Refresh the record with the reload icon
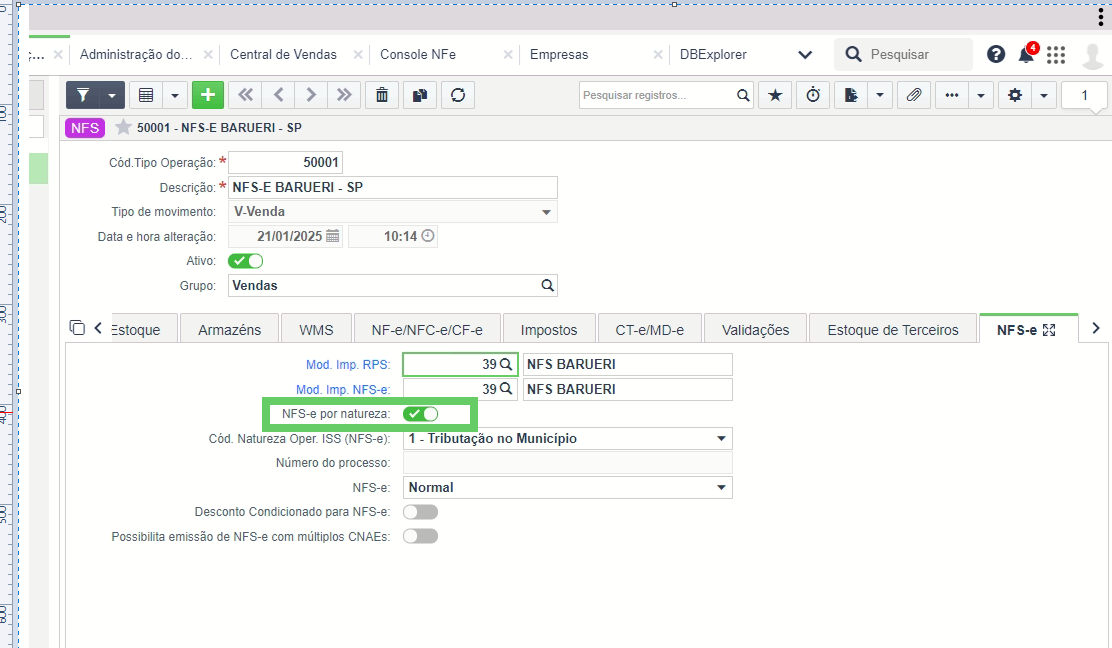The image size is (1112, 648). pos(457,95)
